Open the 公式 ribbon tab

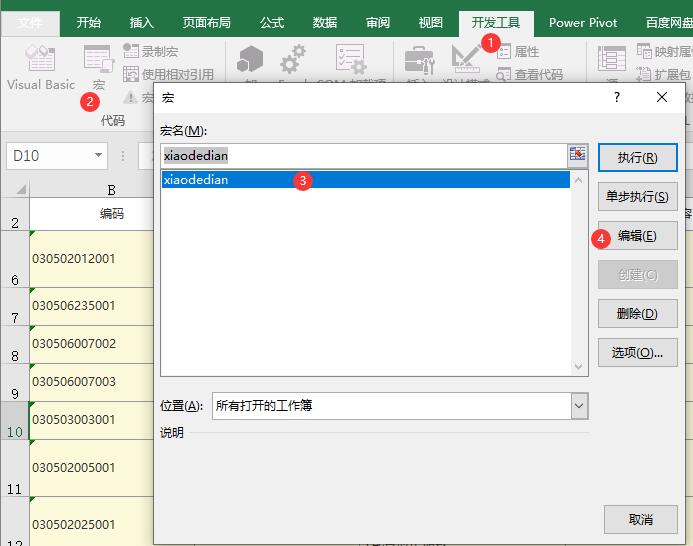point(272,22)
